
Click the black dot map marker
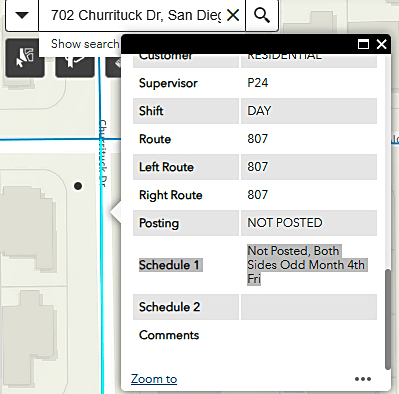[78, 186]
